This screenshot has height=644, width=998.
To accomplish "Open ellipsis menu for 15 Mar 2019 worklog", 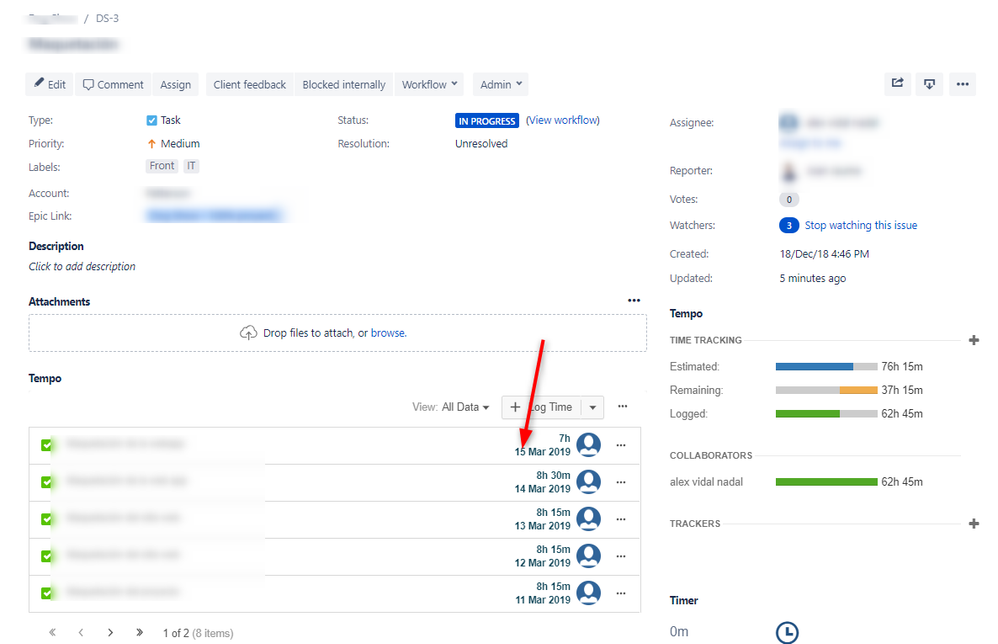I will [x=621, y=445].
